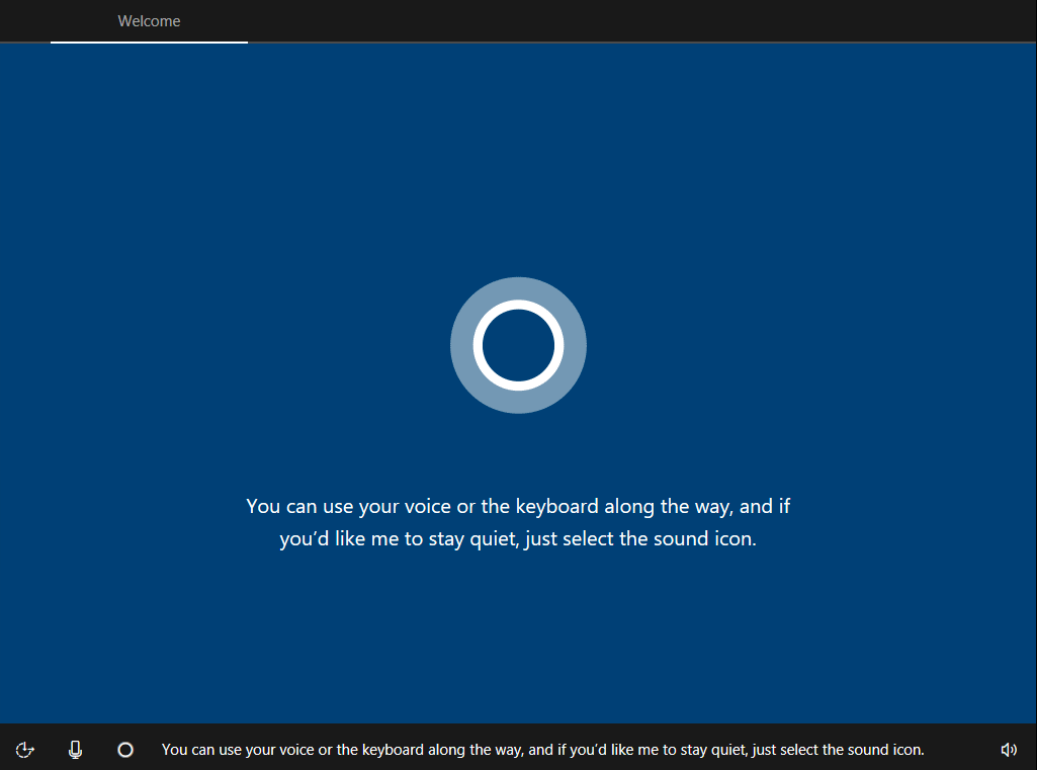Image resolution: width=1037 pixels, height=770 pixels.
Task: Open the Ease of Access icon
Action: pos(24,749)
